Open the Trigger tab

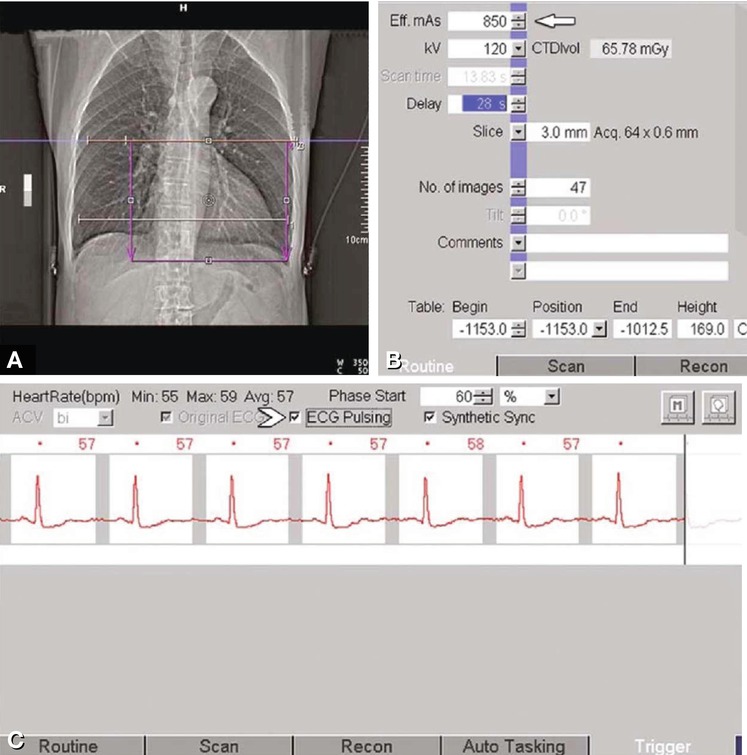(662, 746)
